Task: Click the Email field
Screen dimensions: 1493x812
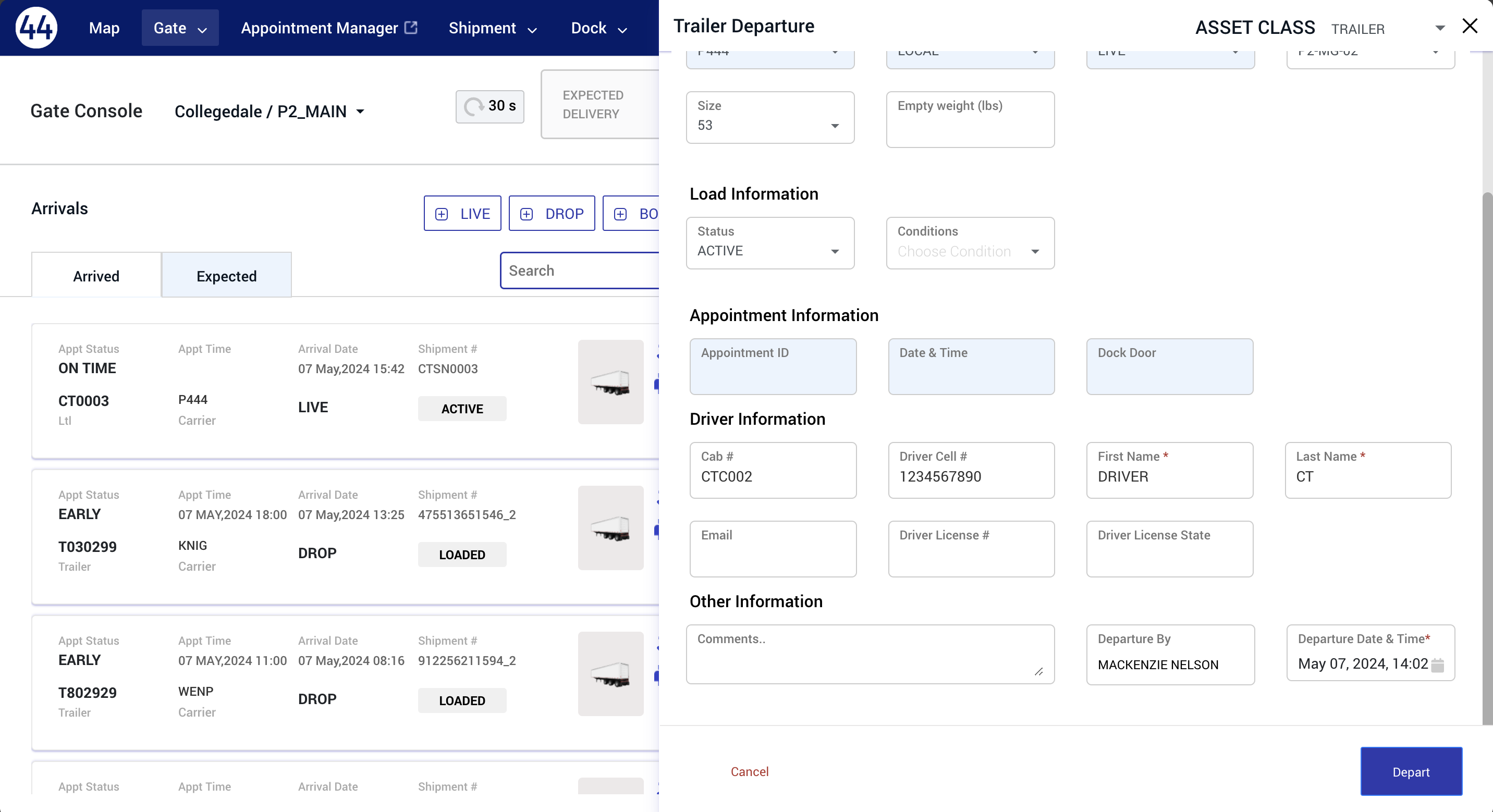Action: [x=773, y=549]
